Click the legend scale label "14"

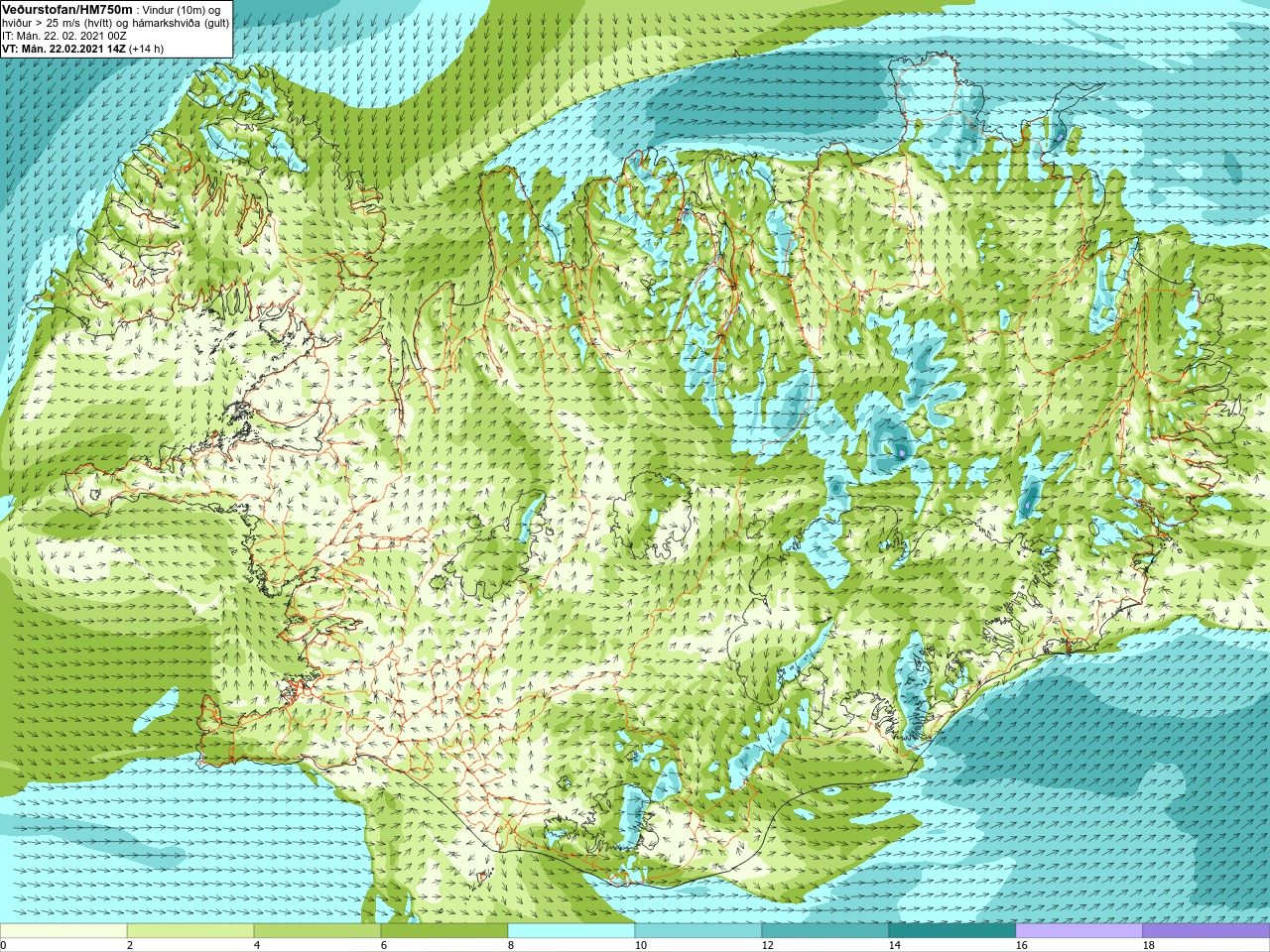pos(895,945)
